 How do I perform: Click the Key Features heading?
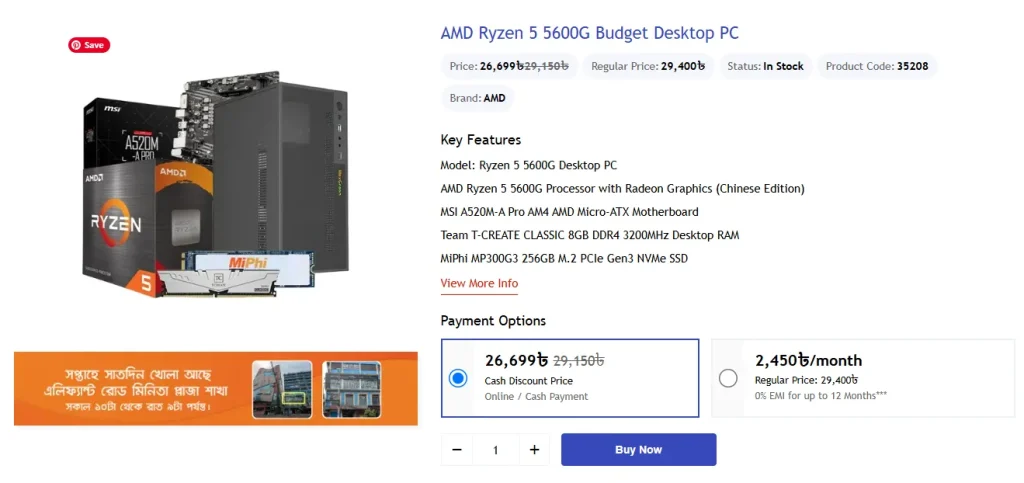481,140
